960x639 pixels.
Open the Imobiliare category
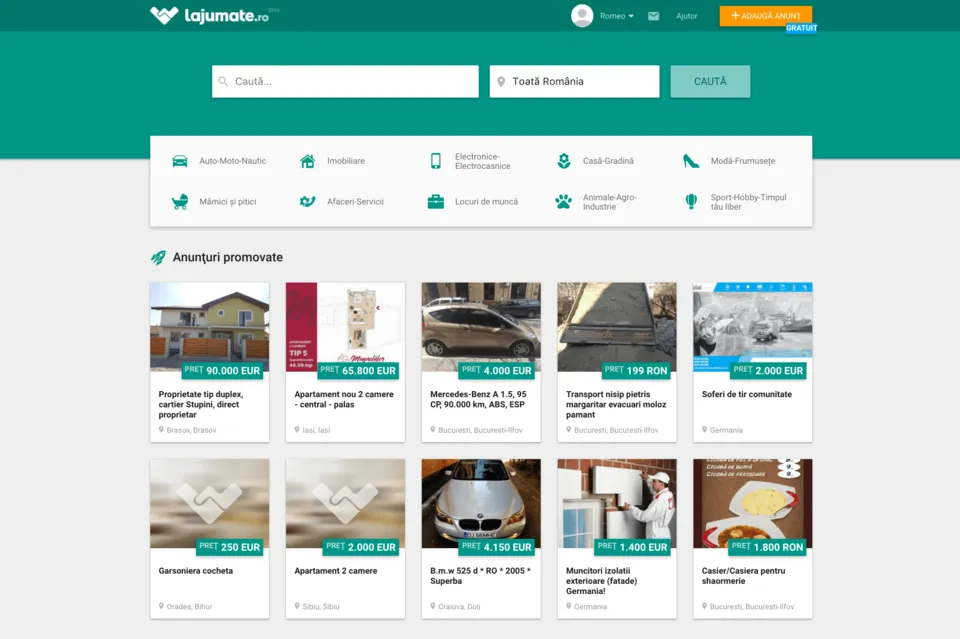coord(346,161)
